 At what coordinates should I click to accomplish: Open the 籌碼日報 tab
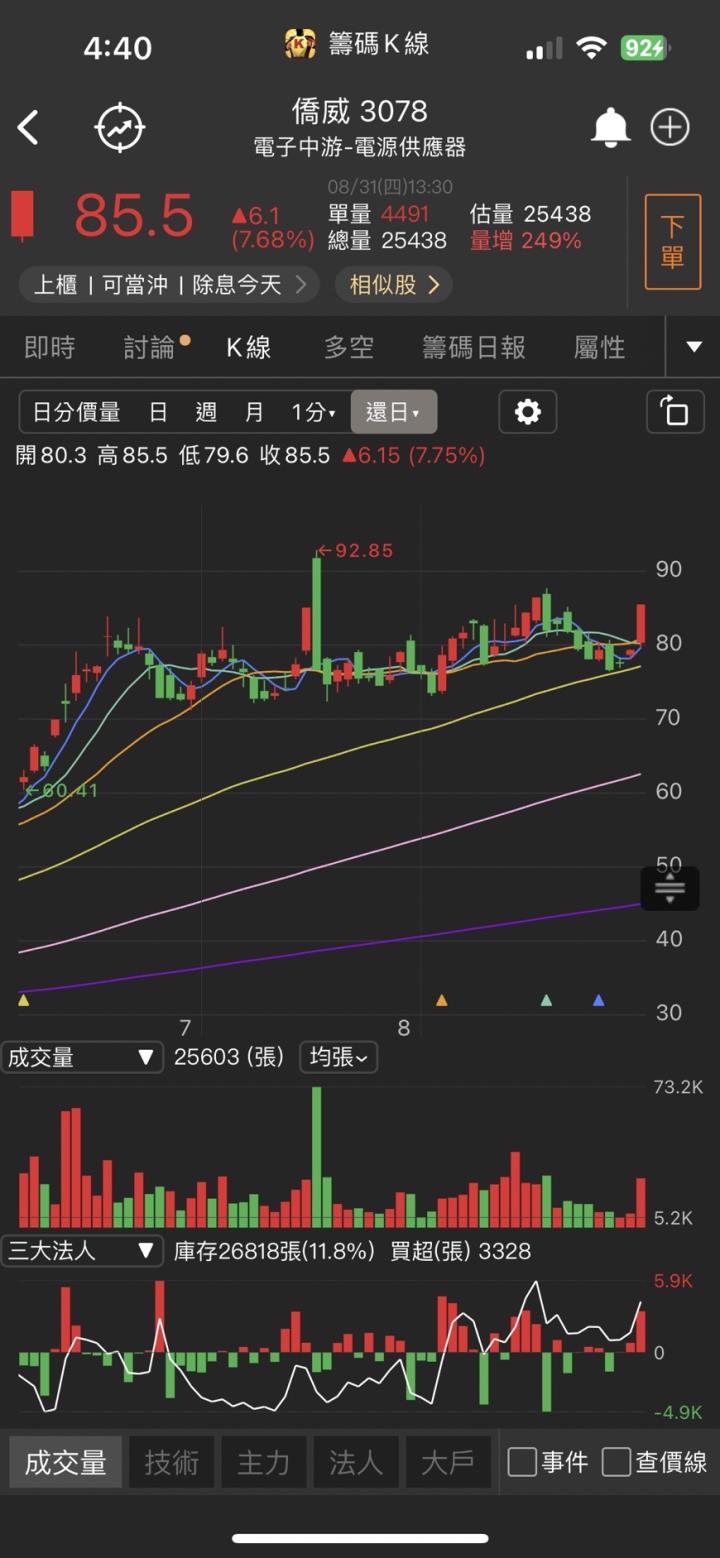pyautogui.click(x=474, y=347)
